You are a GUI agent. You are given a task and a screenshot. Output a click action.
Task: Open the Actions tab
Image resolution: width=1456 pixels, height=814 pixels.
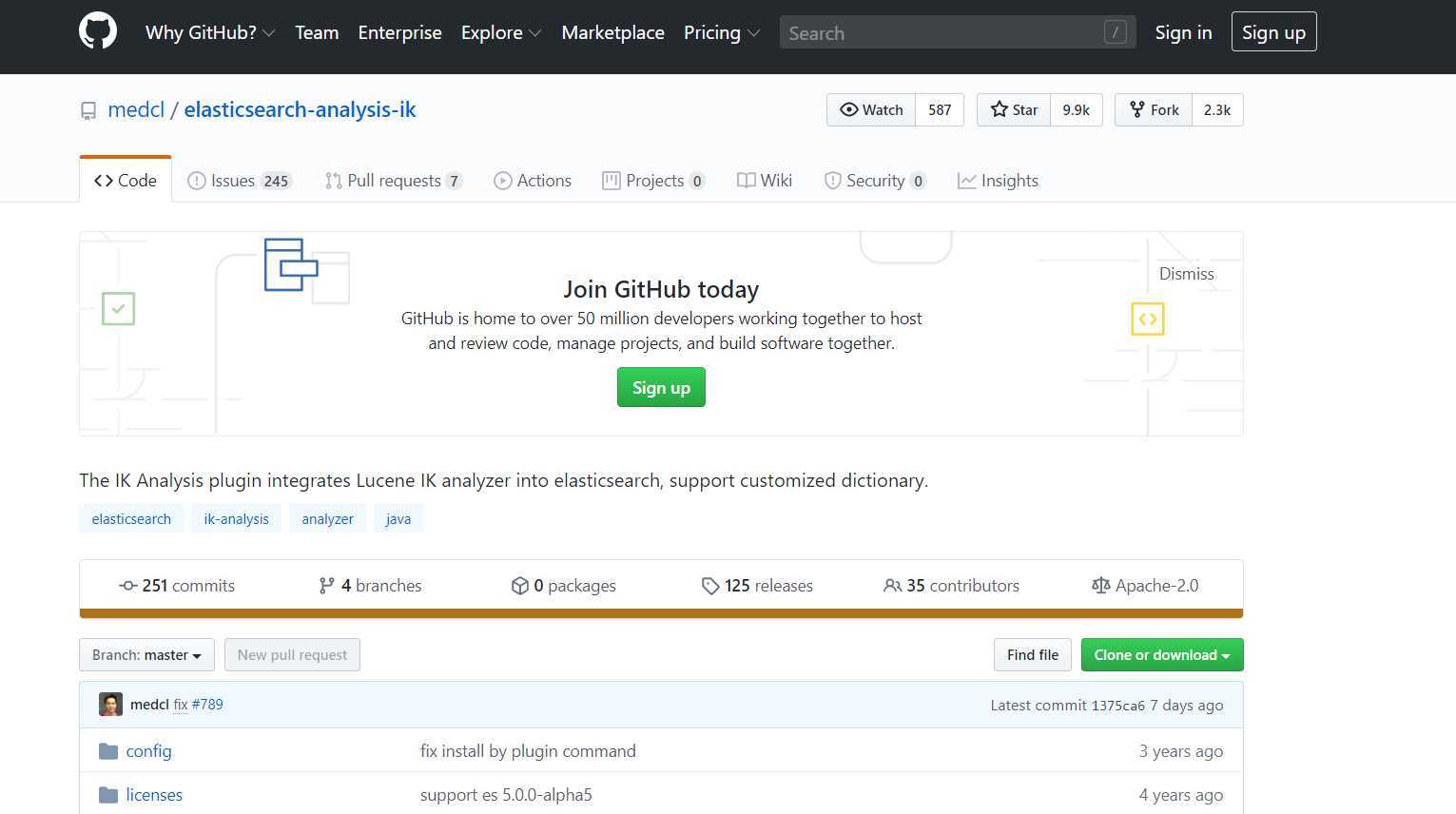(x=533, y=181)
